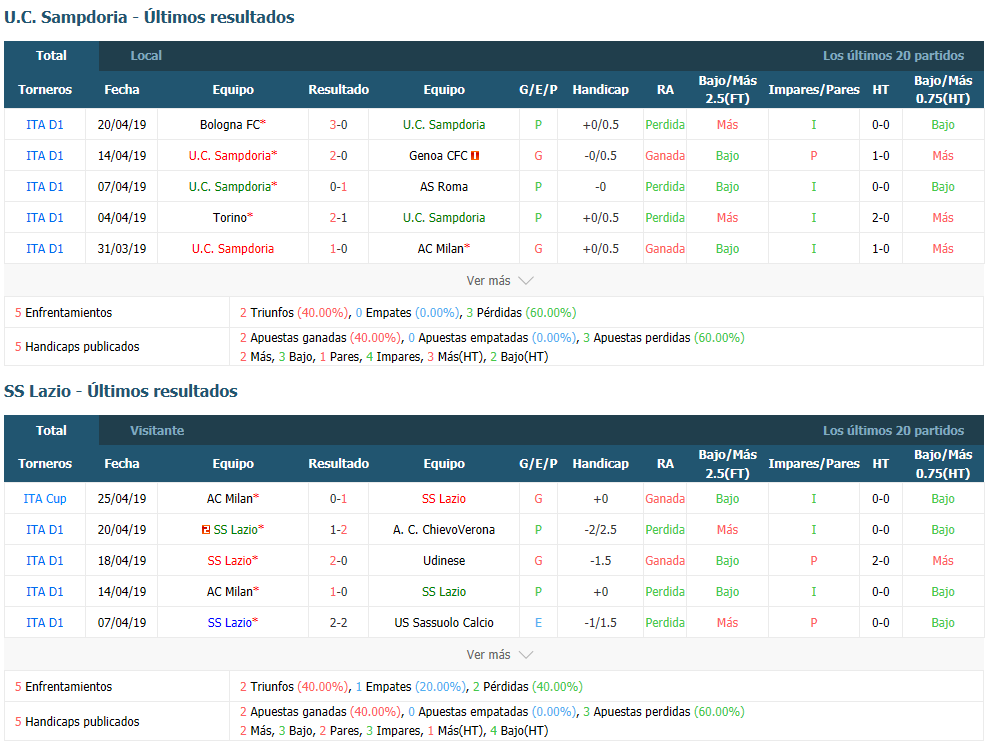Select 1 Empates (20.00%) in Lazio summary
Viewport: 995px width, 747px height.
point(411,687)
